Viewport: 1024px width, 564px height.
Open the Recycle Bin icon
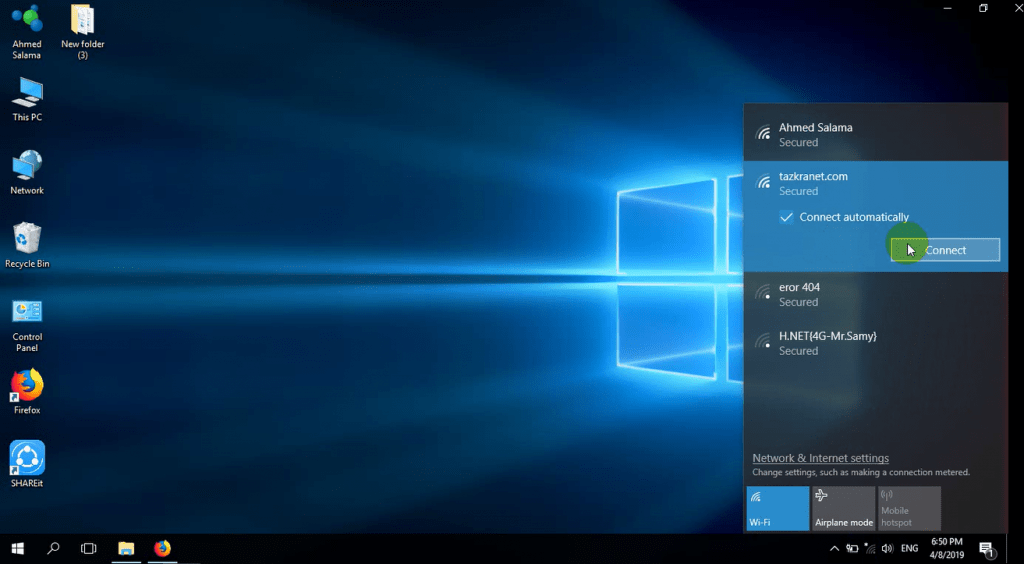point(27,245)
